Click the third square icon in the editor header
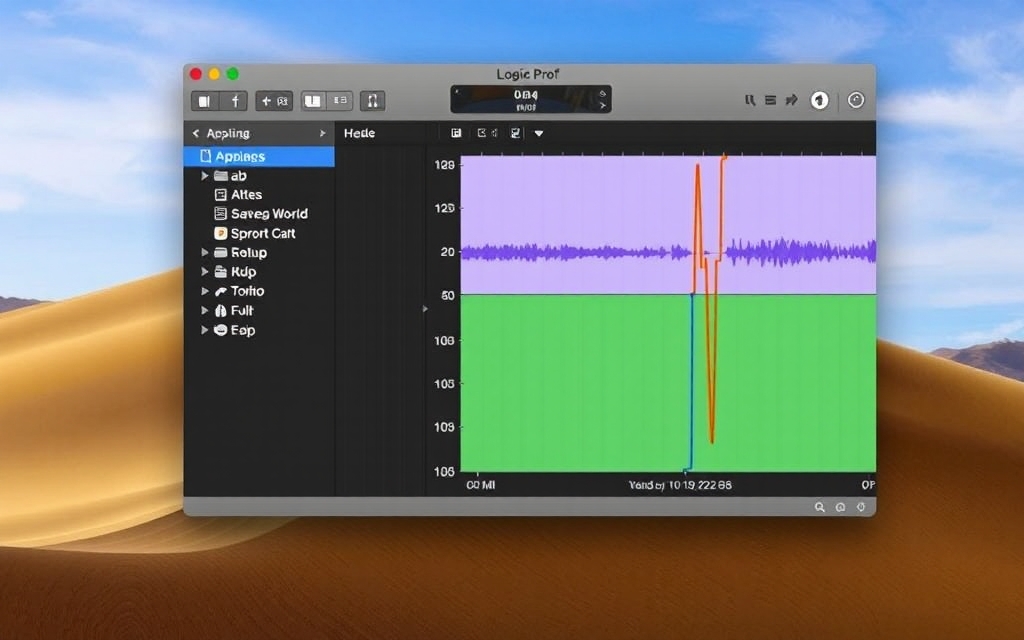Screen dimensions: 1024x640 coord(515,133)
